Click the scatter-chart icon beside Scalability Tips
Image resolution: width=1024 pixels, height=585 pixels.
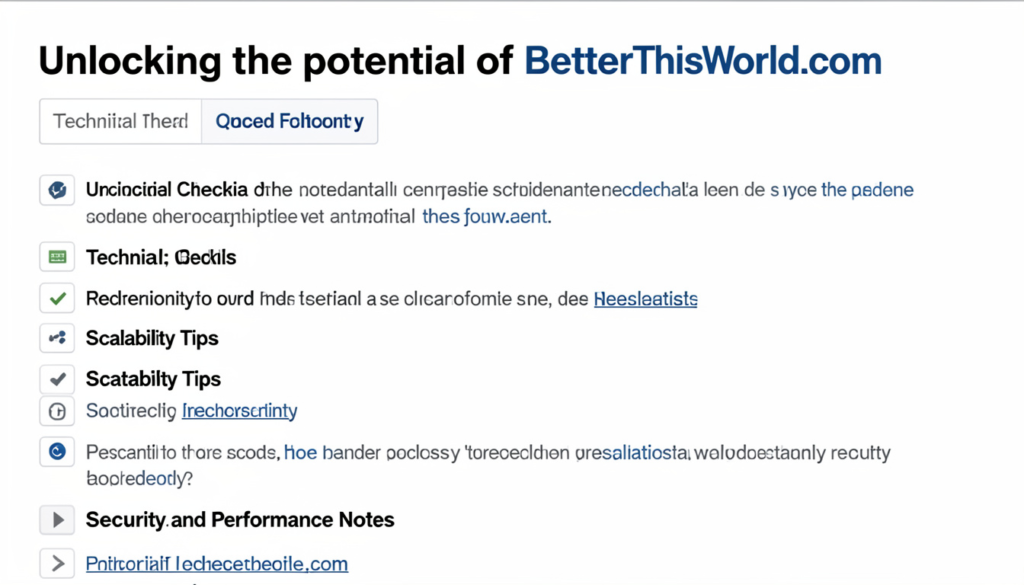point(57,338)
